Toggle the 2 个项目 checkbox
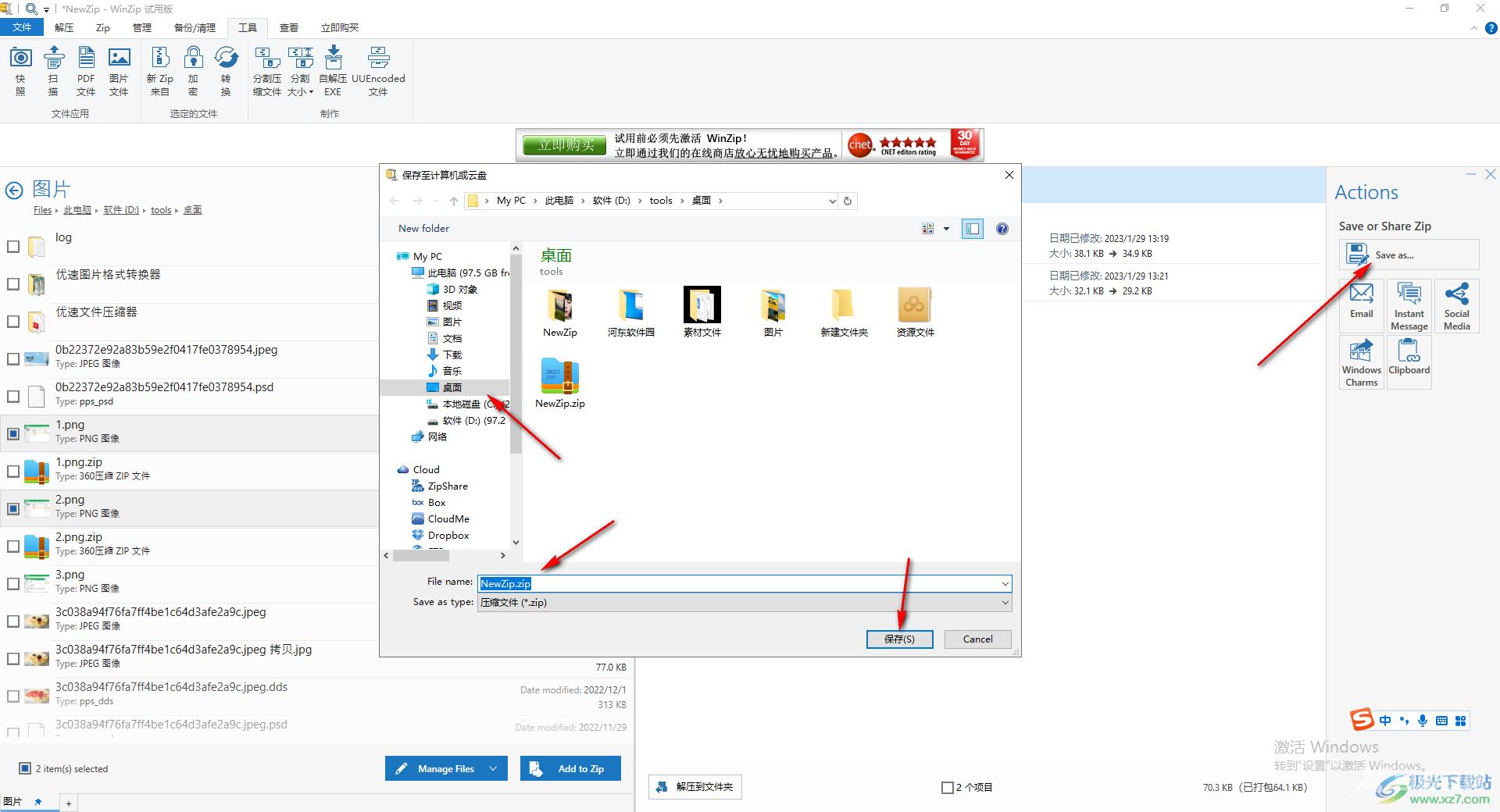Screen dimensions: 1500x812 (x=948, y=788)
